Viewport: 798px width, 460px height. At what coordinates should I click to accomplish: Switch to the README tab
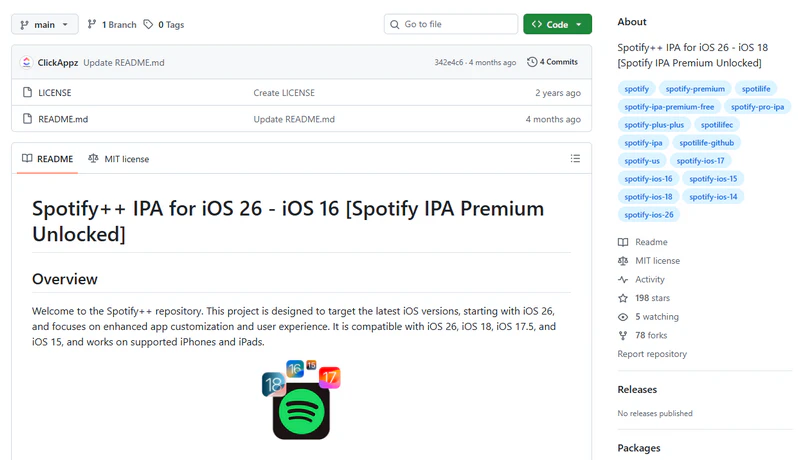[x=47, y=159]
